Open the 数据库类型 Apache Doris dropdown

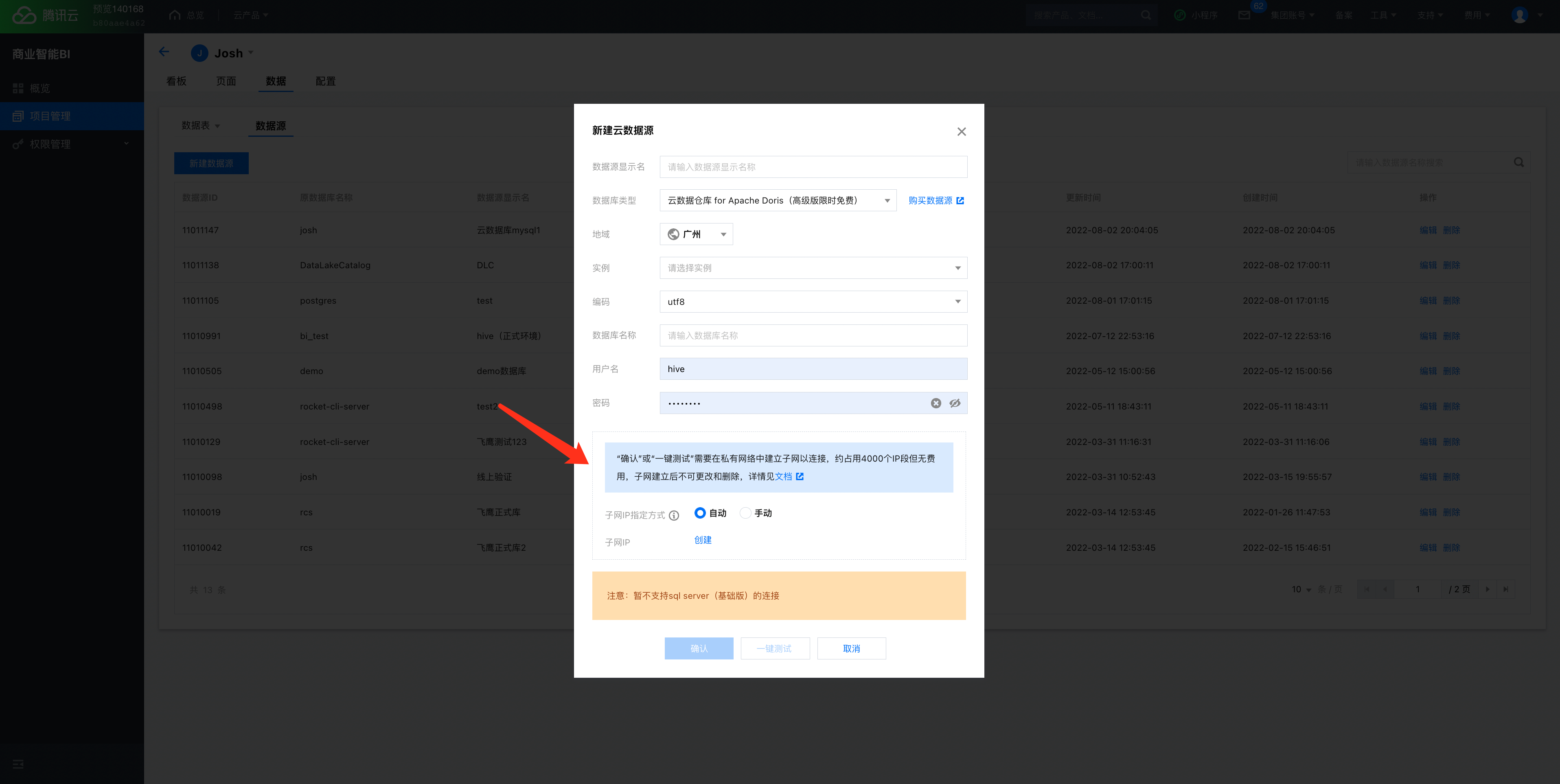[x=778, y=200]
